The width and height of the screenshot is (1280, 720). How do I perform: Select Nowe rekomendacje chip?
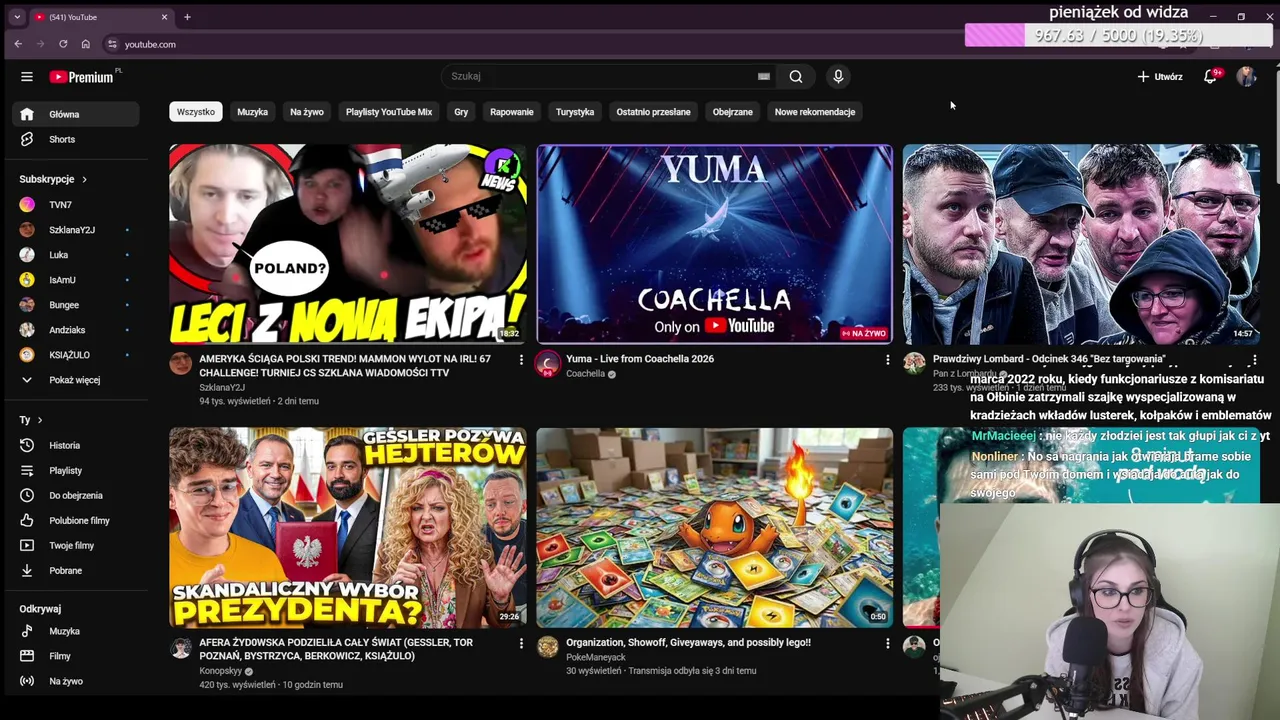click(x=815, y=112)
